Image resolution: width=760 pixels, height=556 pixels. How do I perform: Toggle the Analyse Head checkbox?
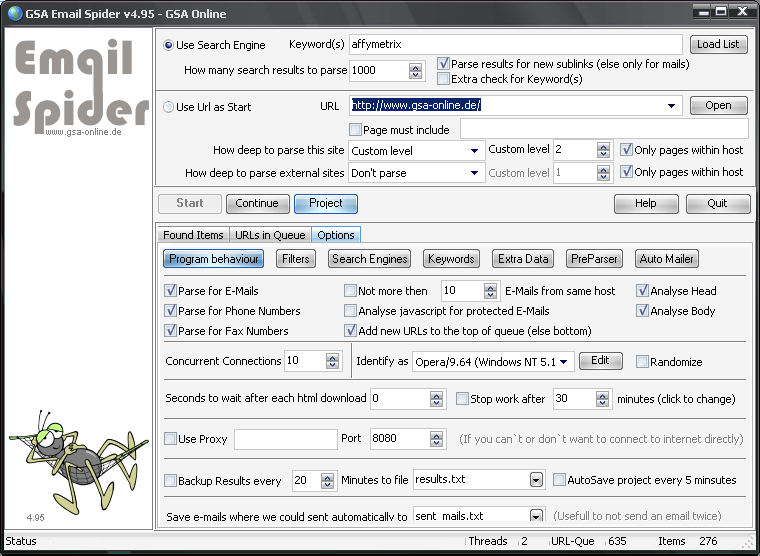[642, 290]
